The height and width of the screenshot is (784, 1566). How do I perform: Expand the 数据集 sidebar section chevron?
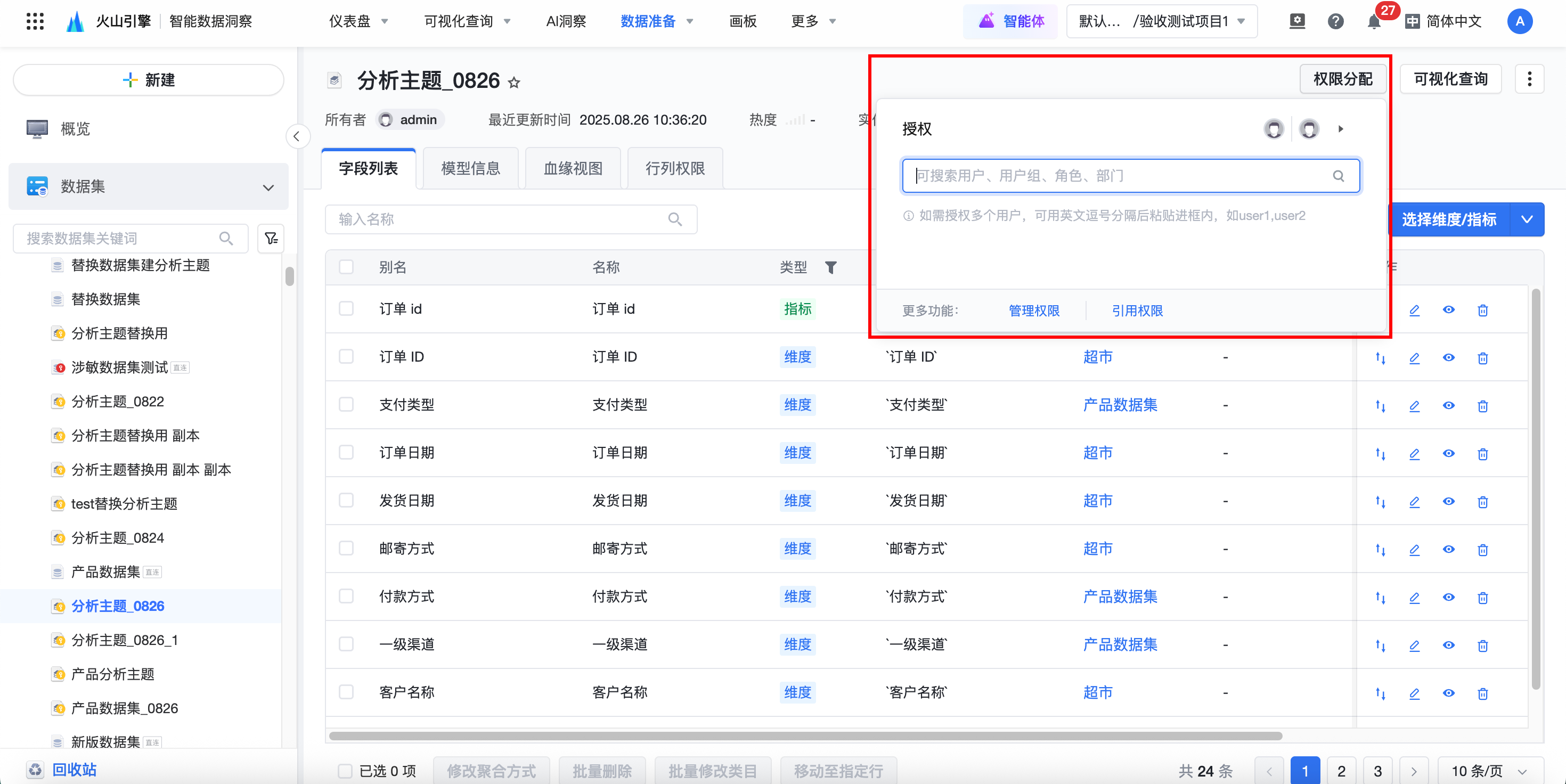[268, 187]
